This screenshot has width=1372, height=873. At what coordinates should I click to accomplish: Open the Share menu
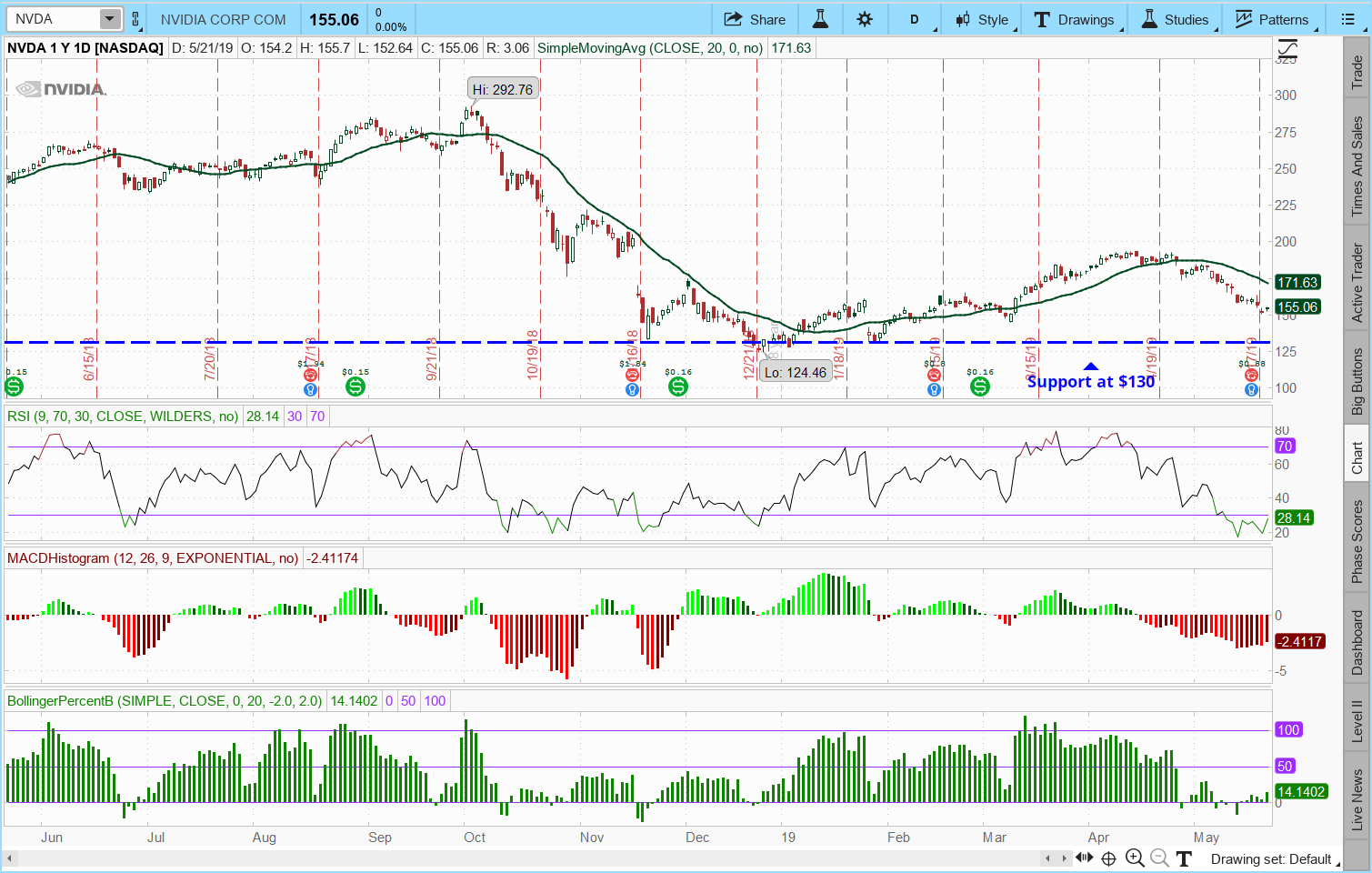tap(755, 19)
